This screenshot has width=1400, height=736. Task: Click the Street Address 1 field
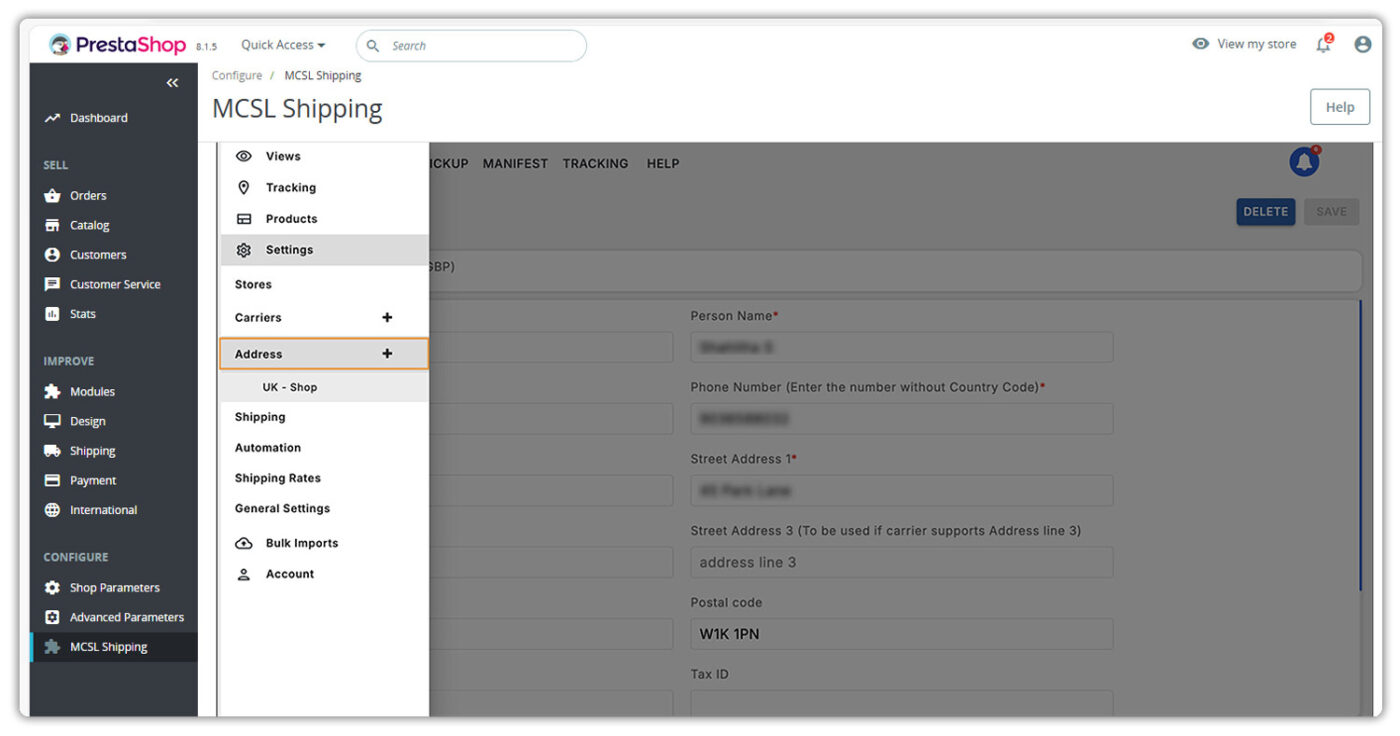click(x=901, y=490)
